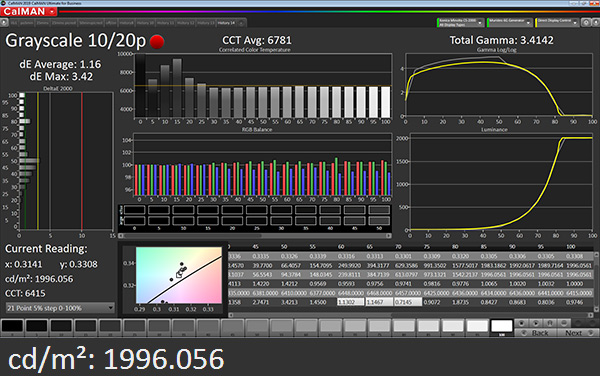This screenshot has width=600, height=376.
Task: Click the fourth measurement control icon above Next
Action: click(563, 323)
